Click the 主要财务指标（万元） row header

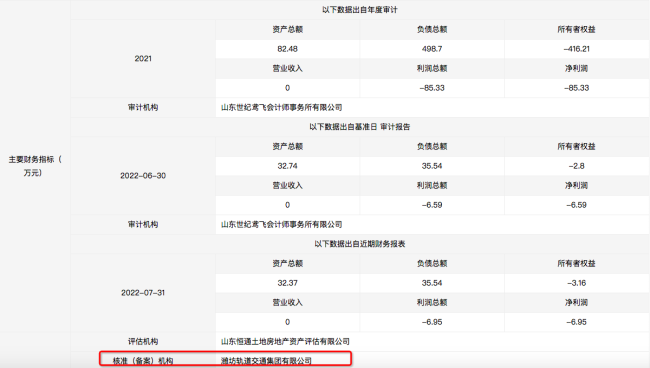(35, 166)
